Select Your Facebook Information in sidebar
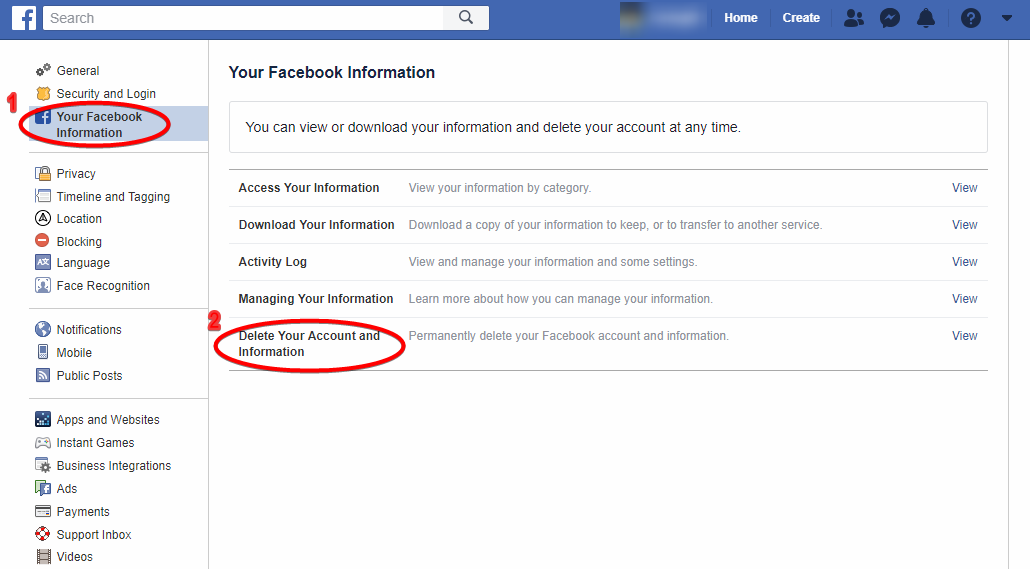 click(x=99, y=125)
